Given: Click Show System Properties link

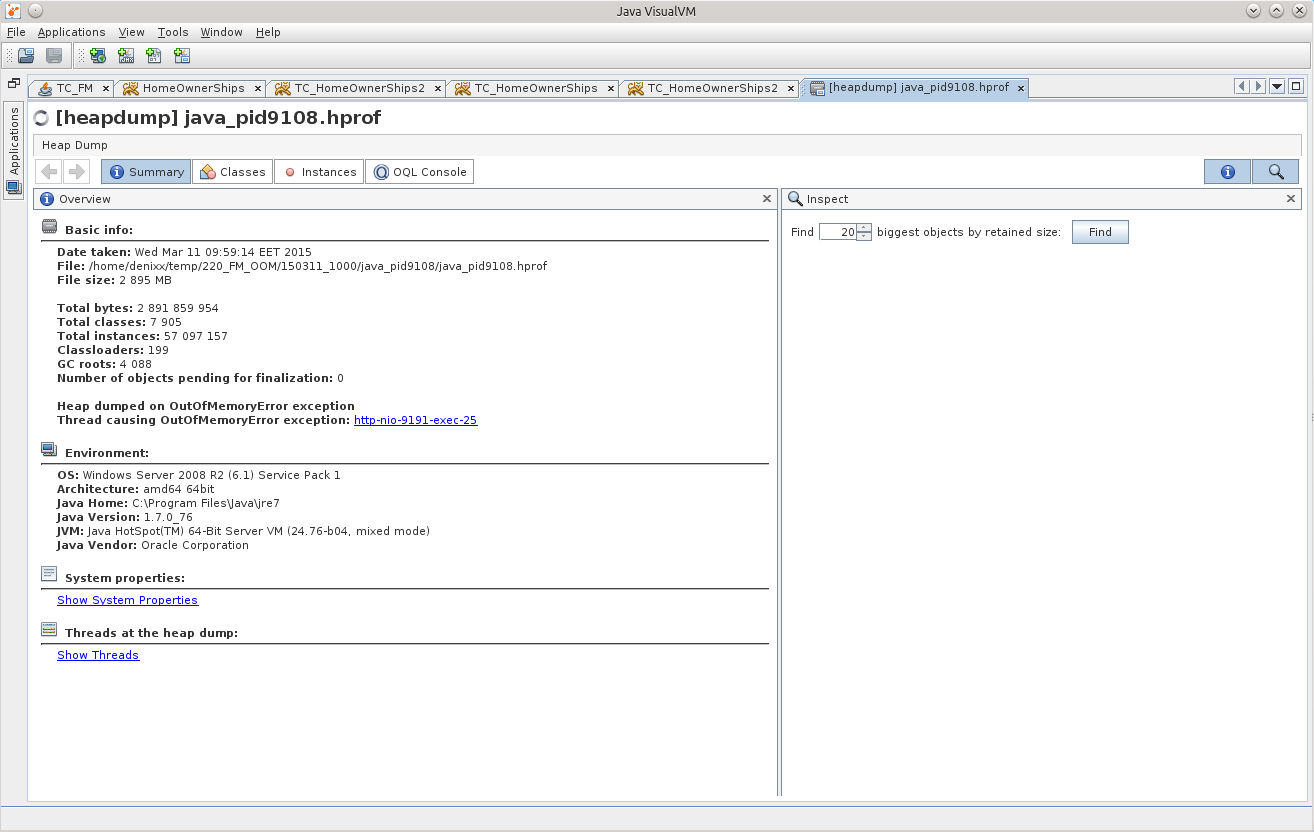Looking at the screenshot, I should tap(127, 600).
